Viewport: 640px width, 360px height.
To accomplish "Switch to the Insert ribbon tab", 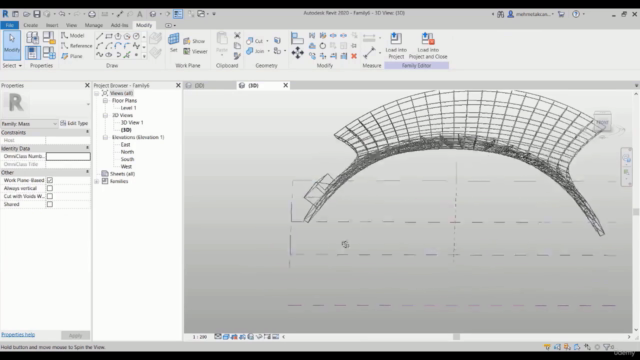I will click(x=52, y=25).
